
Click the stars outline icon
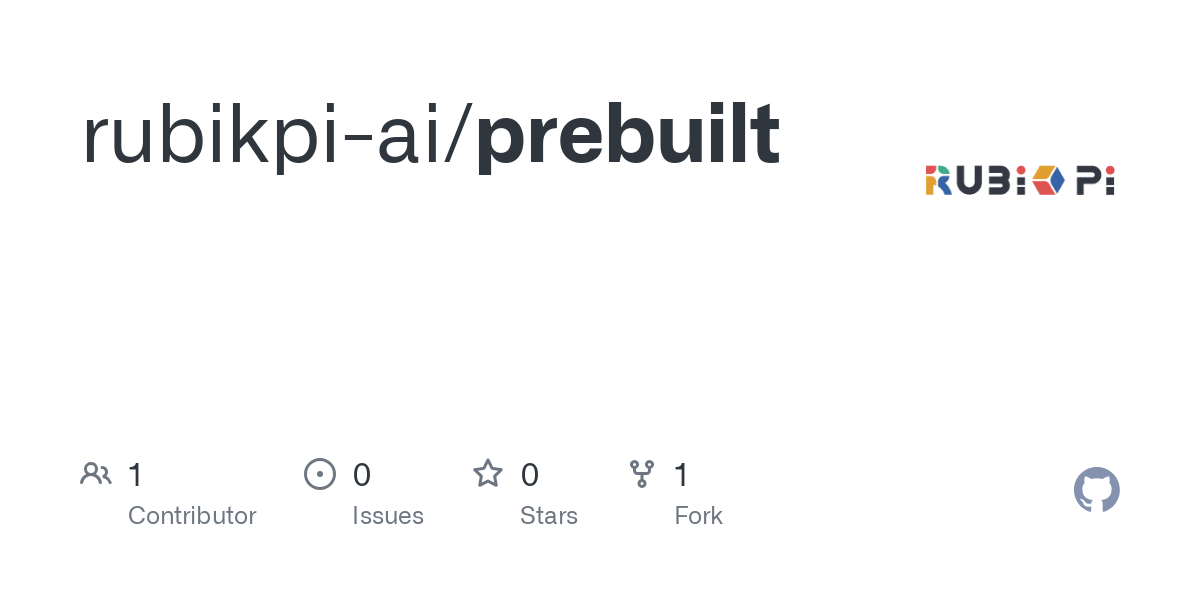pyautogui.click(x=488, y=473)
